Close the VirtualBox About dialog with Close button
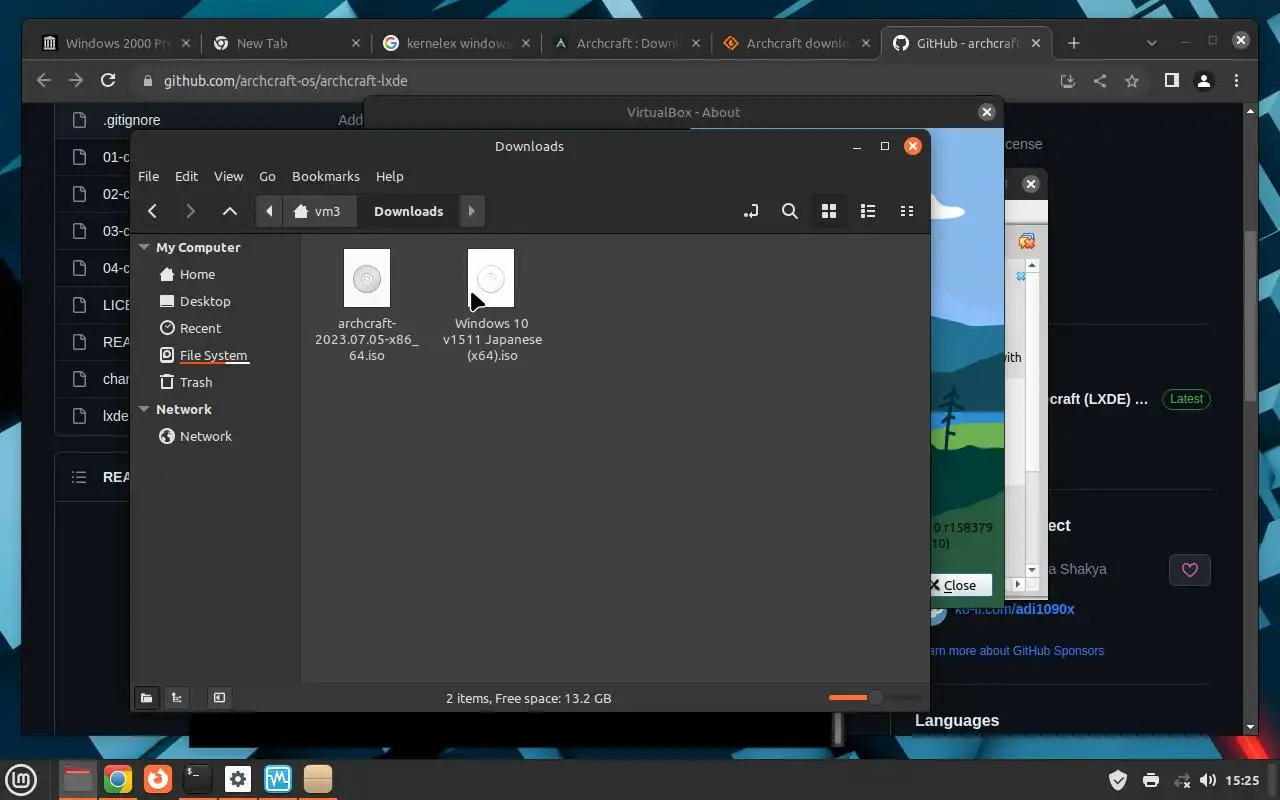 click(959, 585)
